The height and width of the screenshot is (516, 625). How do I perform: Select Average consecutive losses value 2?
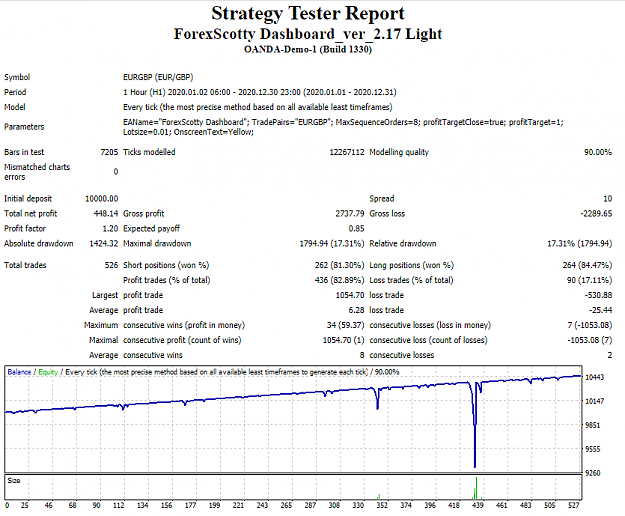tap(609, 355)
